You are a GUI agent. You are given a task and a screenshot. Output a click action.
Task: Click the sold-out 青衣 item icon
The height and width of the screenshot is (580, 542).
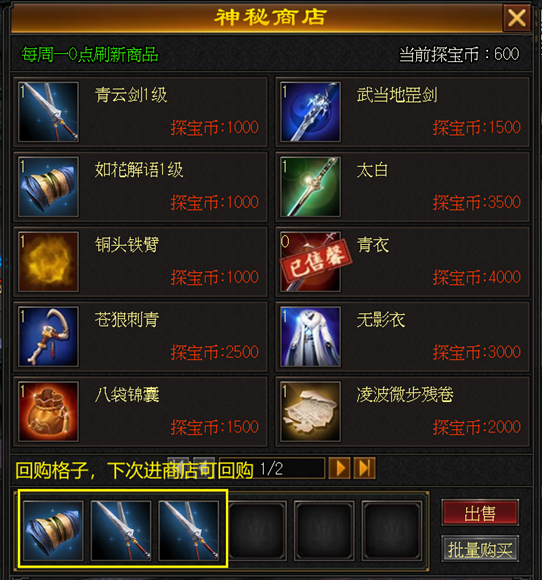click(x=310, y=262)
